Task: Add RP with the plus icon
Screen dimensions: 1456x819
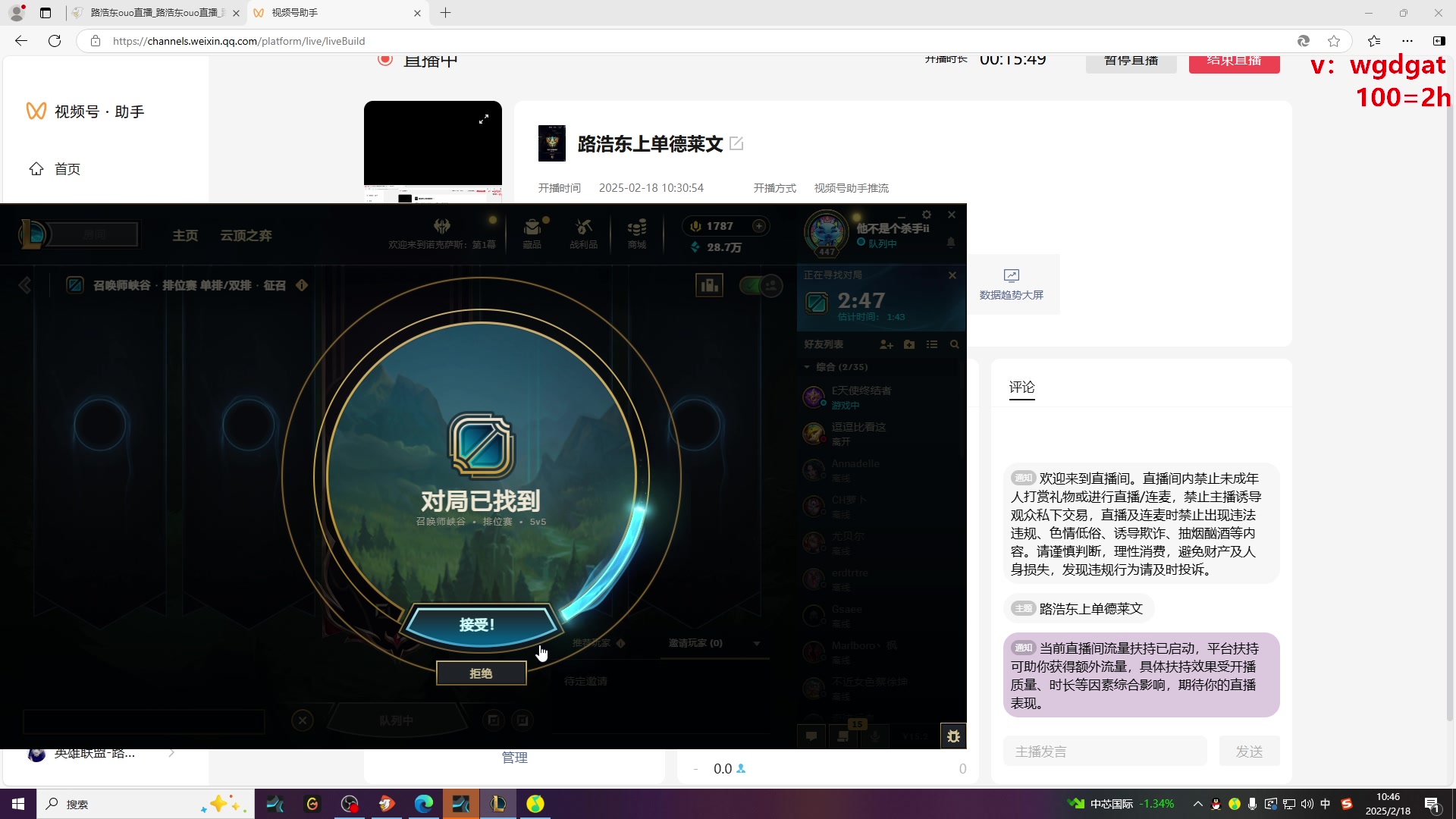Action: pos(759,226)
